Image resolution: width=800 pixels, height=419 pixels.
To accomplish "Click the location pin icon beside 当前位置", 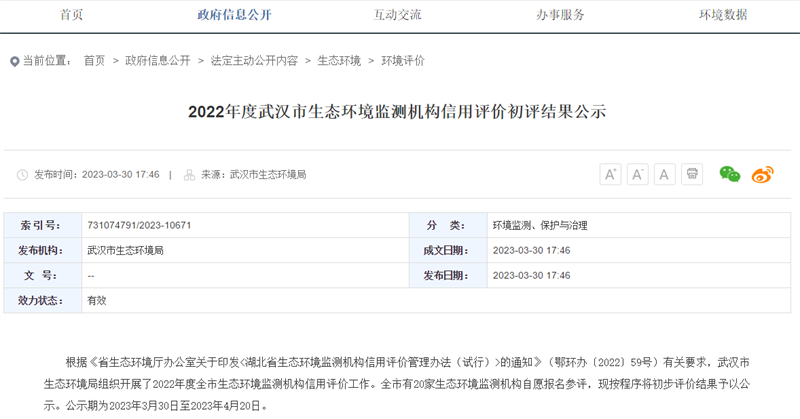I will pyautogui.click(x=14, y=62).
